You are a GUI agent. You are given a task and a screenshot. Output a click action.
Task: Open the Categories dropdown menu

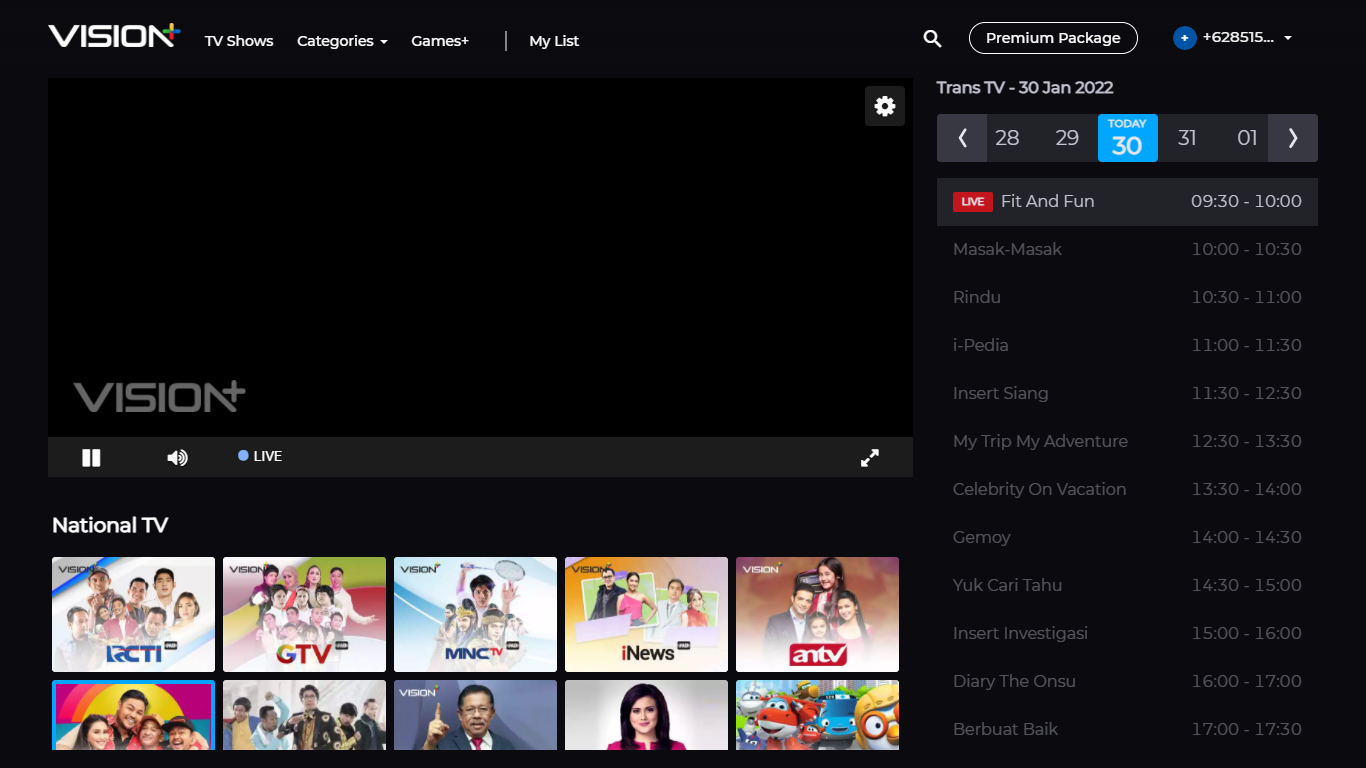pyautogui.click(x=342, y=41)
